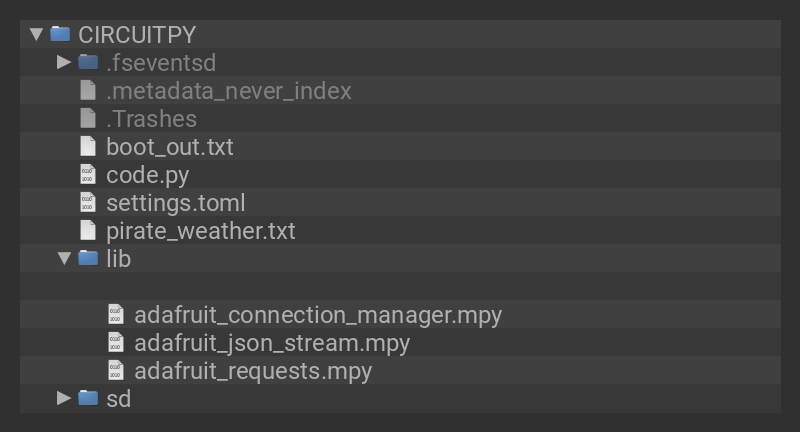Select adafruit_connection_manager.mpy in lib
The height and width of the screenshot is (432, 800).
click(x=317, y=314)
